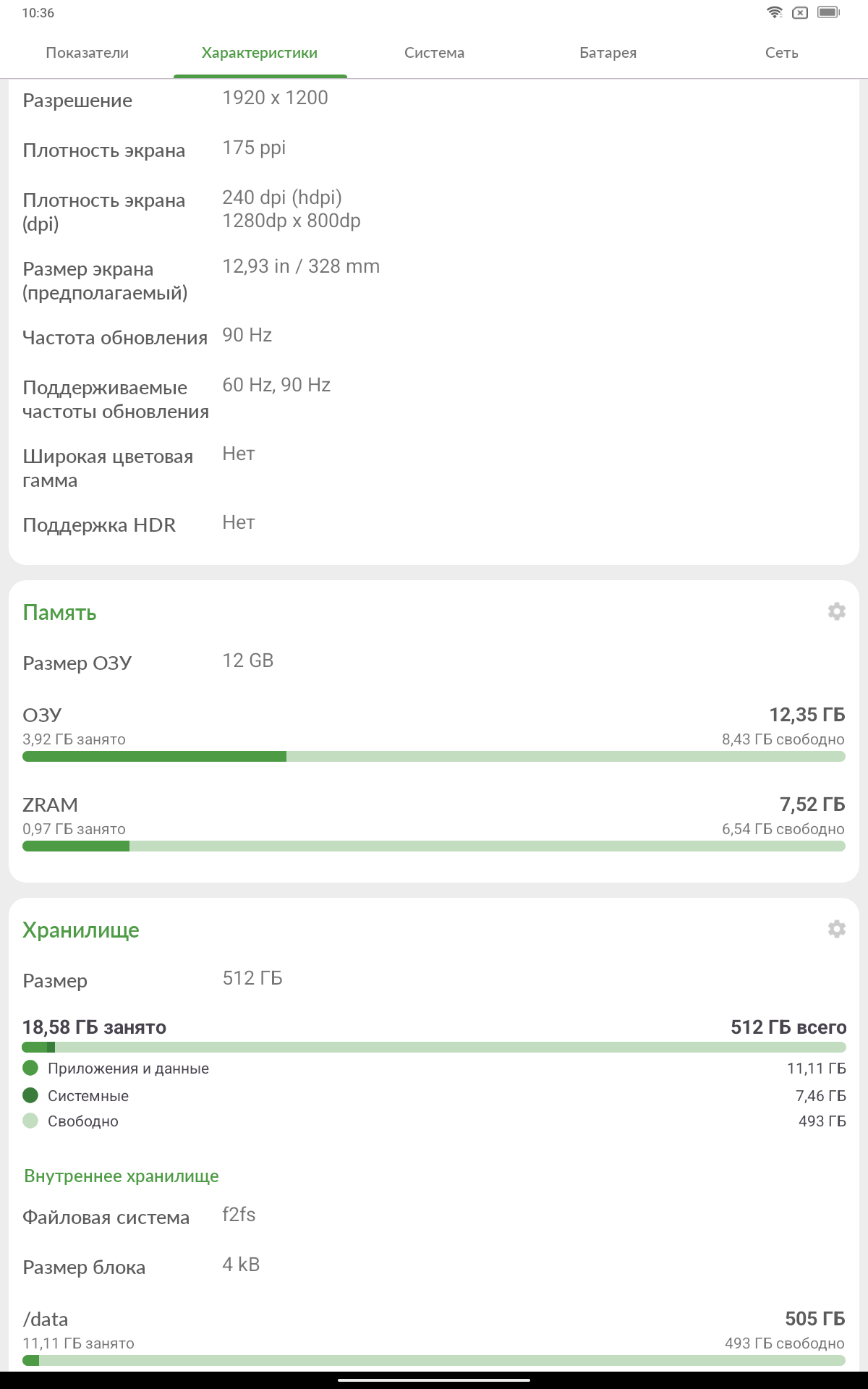Open the Сеть tab
The image size is (868, 1389).
point(781,53)
